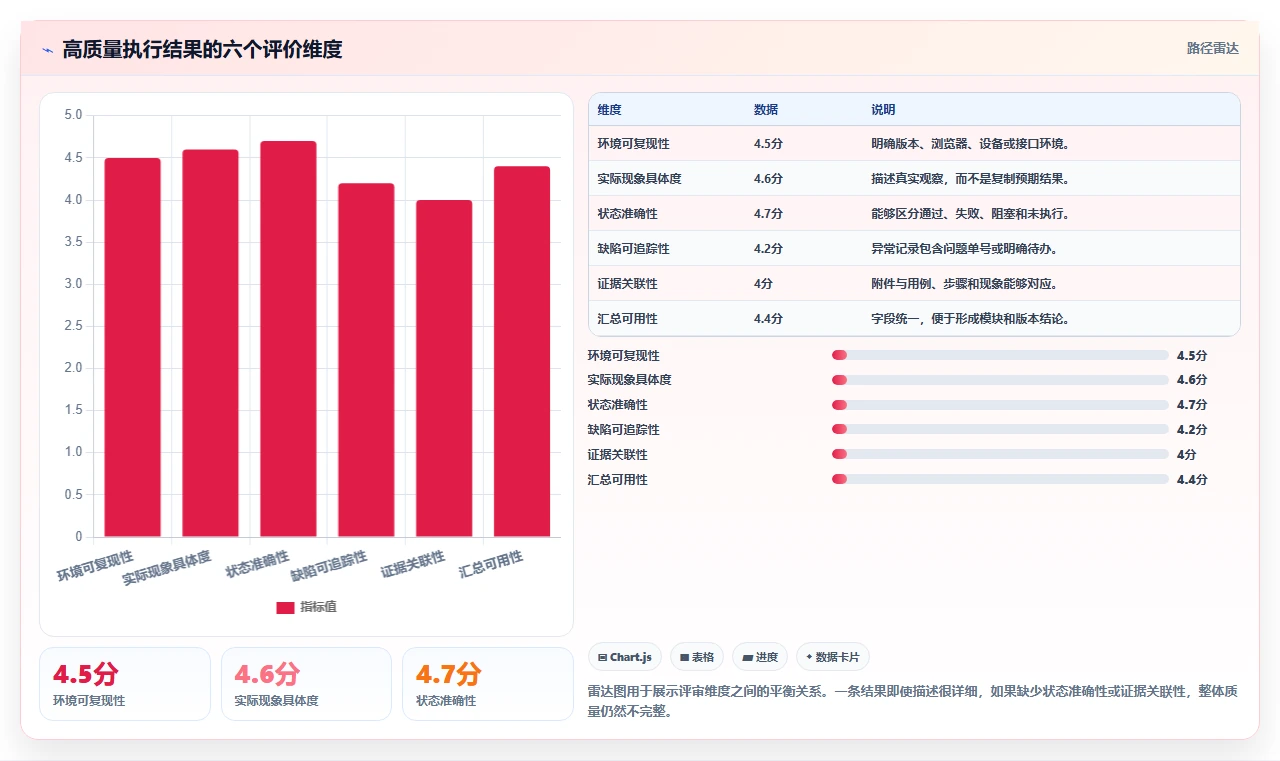
Task: Click the 5.0 y-axis tick label
Action: [73, 115]
